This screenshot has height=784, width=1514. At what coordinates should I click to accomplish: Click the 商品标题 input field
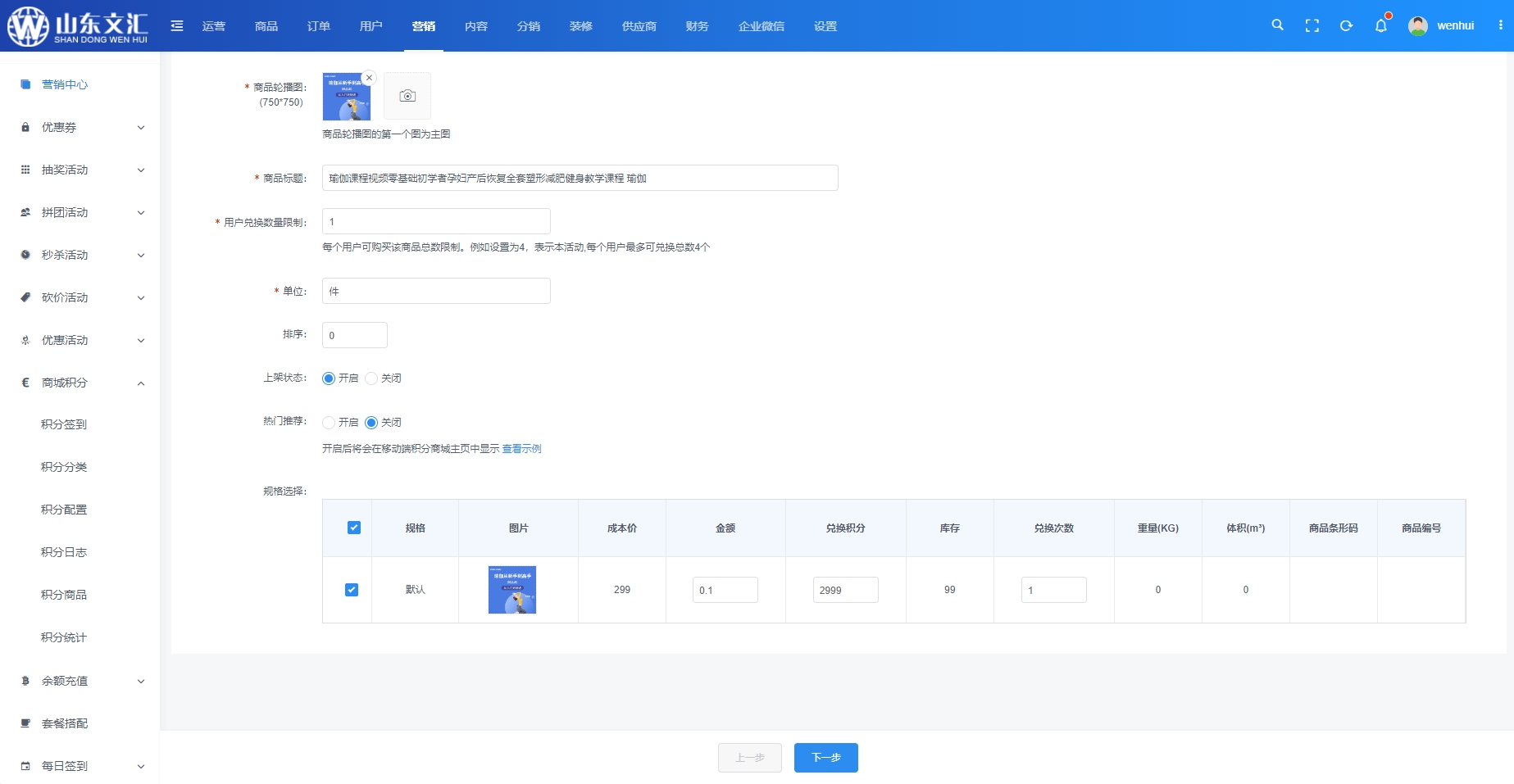point(580,178)
